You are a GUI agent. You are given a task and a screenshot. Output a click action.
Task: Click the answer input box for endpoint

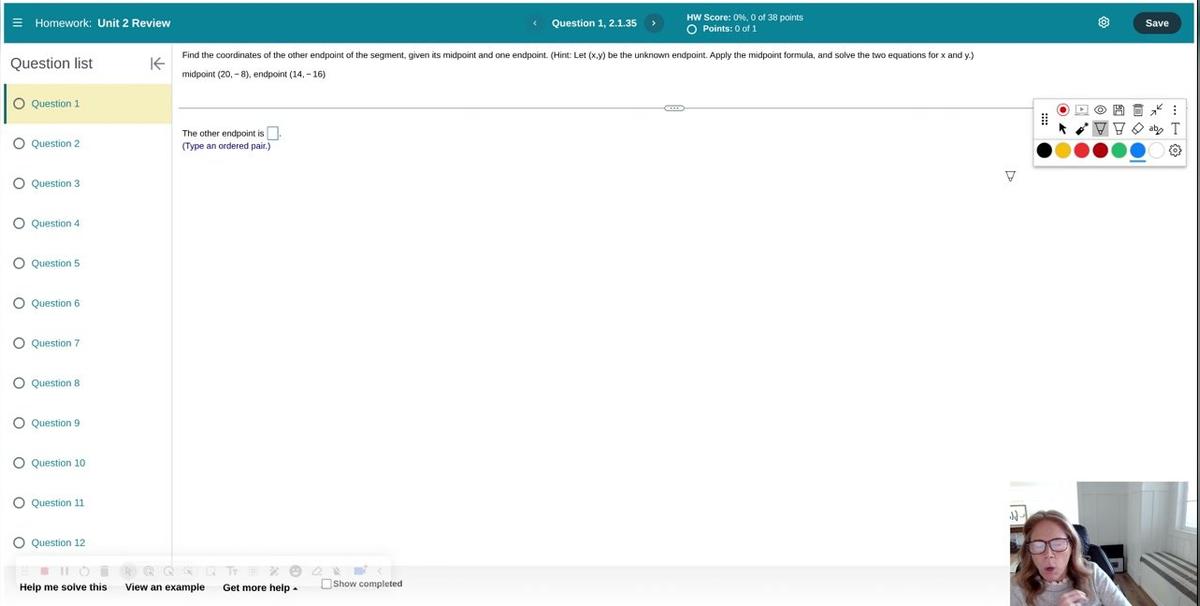point(273,133)
